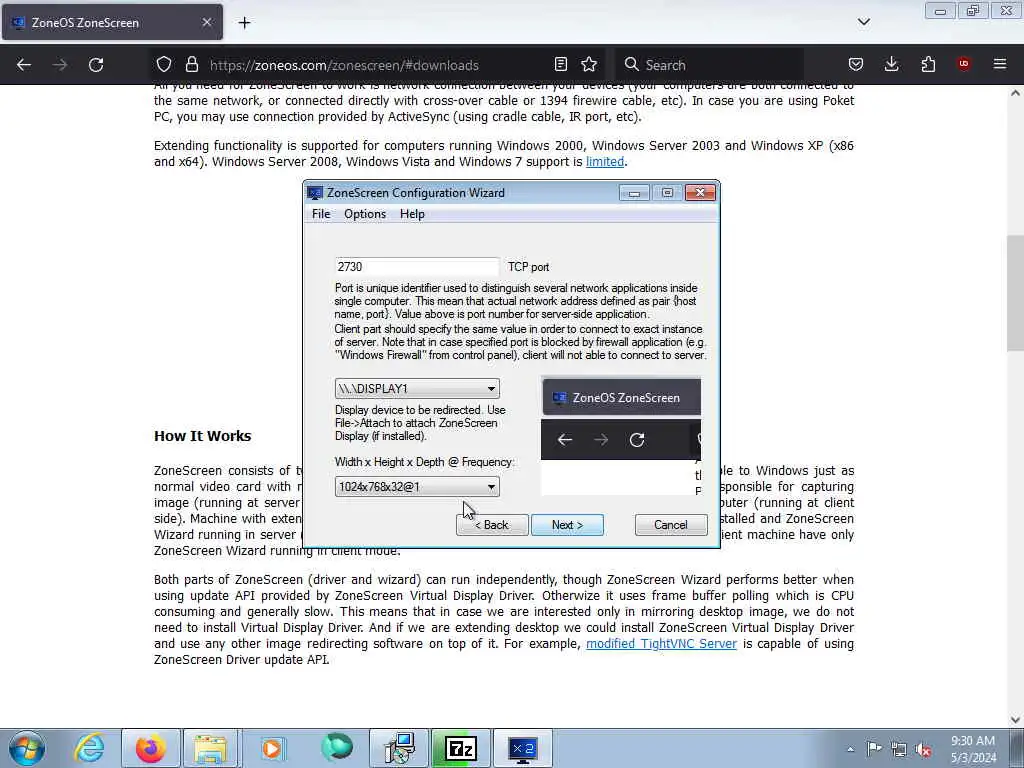Open the extensions puzzle icon
The height and width of the screenshot is (768, 1024).
coord(928,65)
